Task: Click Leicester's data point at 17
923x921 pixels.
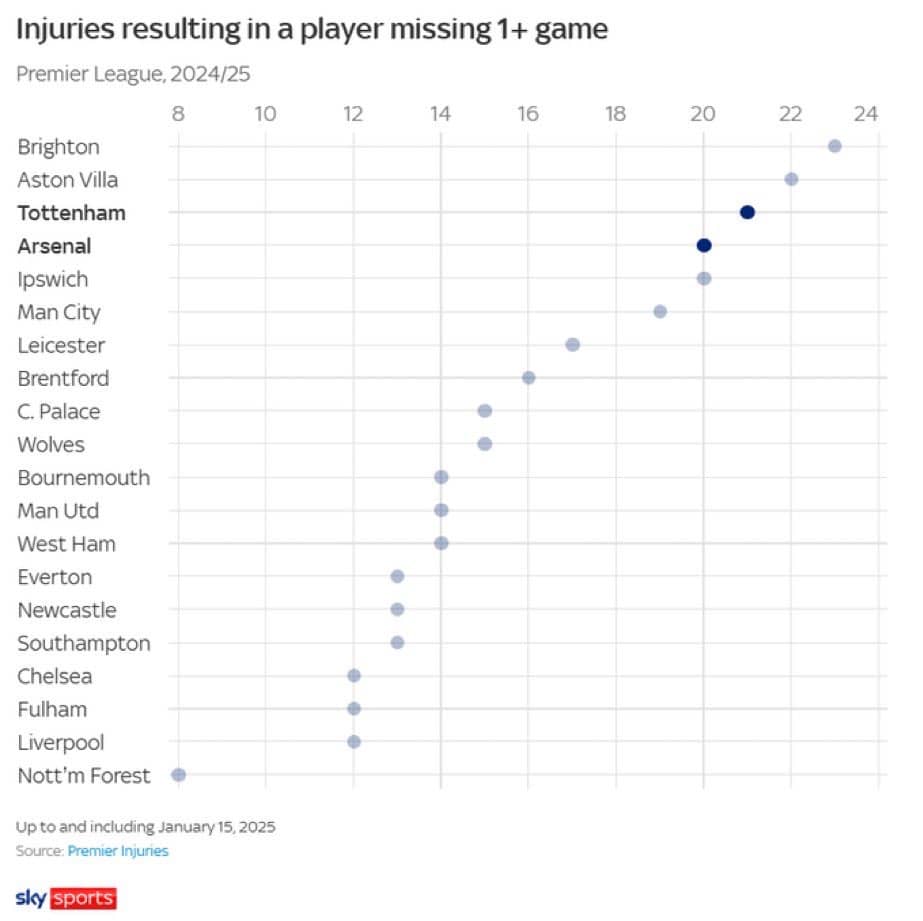Action: (x=572, y=344)
